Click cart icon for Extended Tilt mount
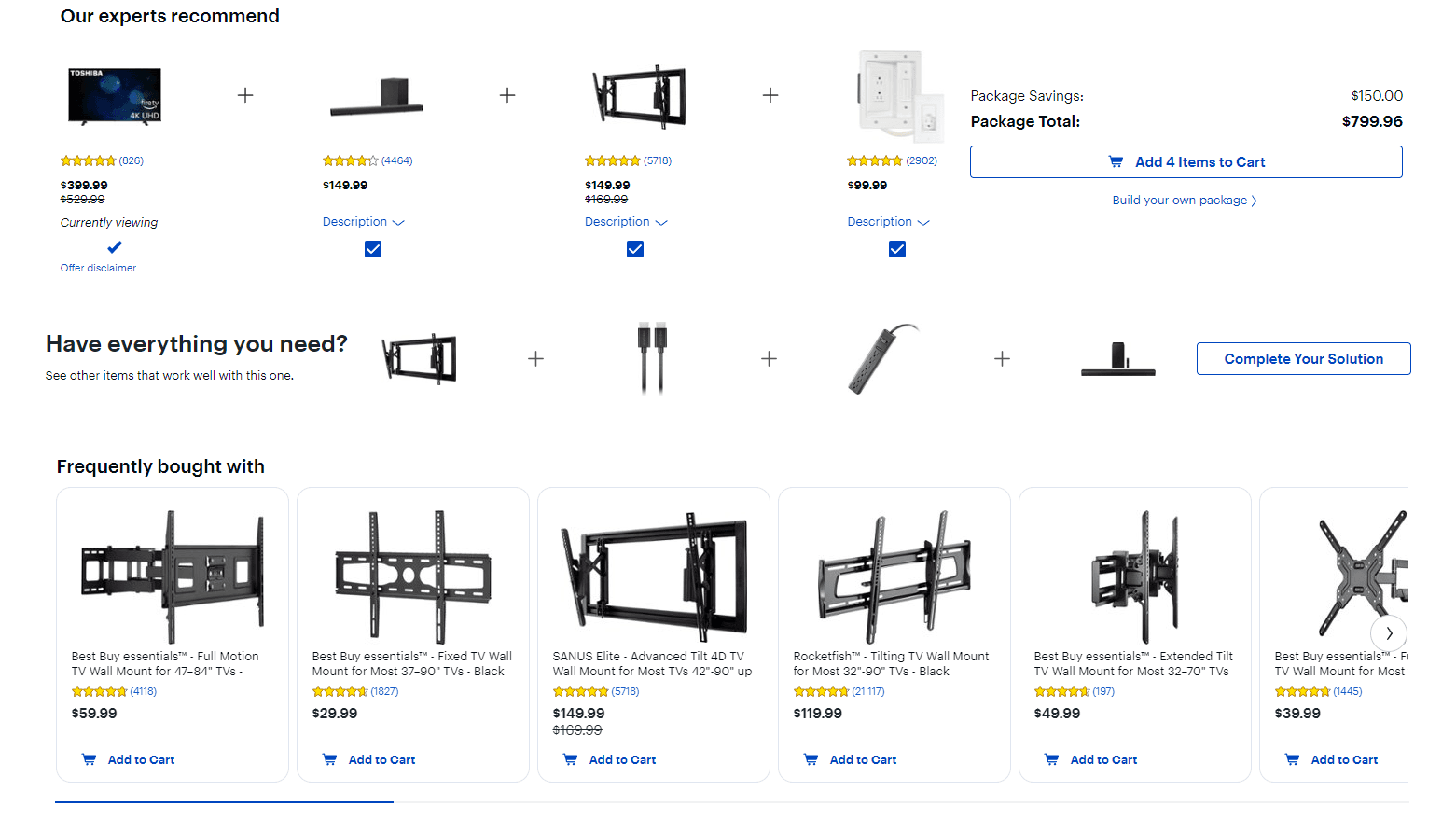The image size is (1456, 819). pos(1052,760)
